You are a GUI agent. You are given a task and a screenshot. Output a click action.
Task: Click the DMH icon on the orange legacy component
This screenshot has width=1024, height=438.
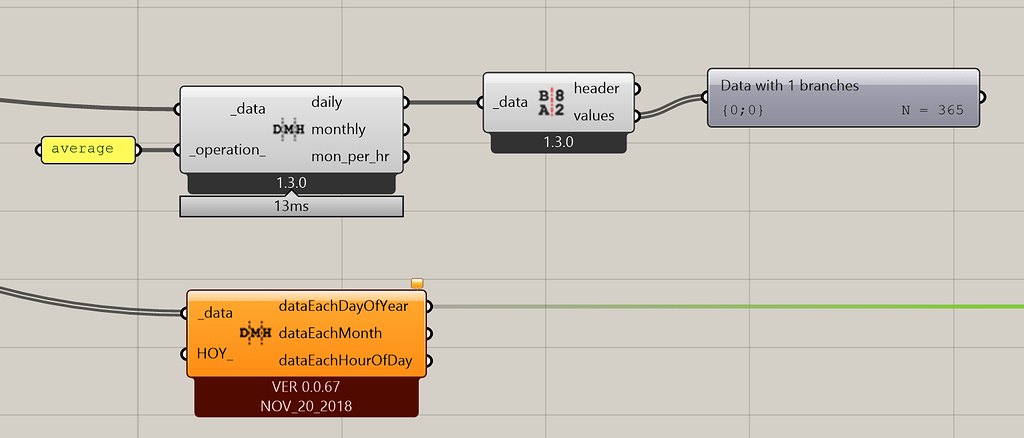click(x=255, y=334)
